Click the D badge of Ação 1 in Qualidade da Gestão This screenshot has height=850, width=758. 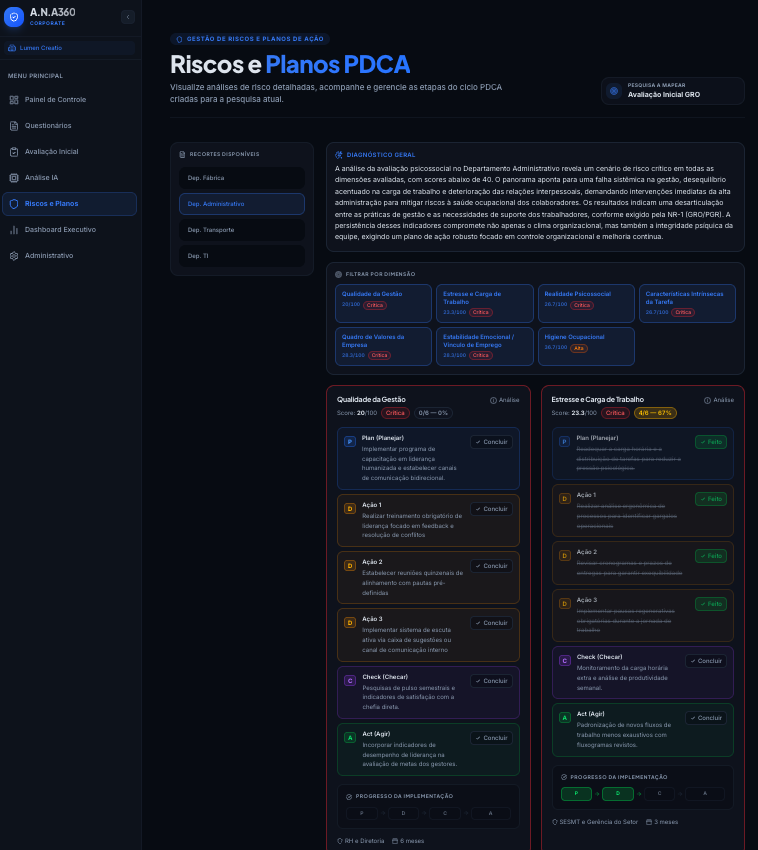coord(350,509)
